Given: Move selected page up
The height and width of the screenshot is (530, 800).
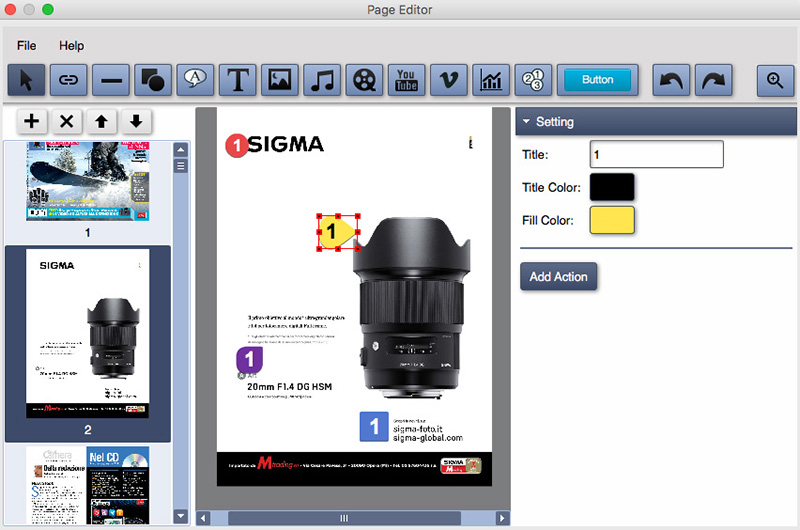Looking at the screenshot, I should (x=101, y=121).
